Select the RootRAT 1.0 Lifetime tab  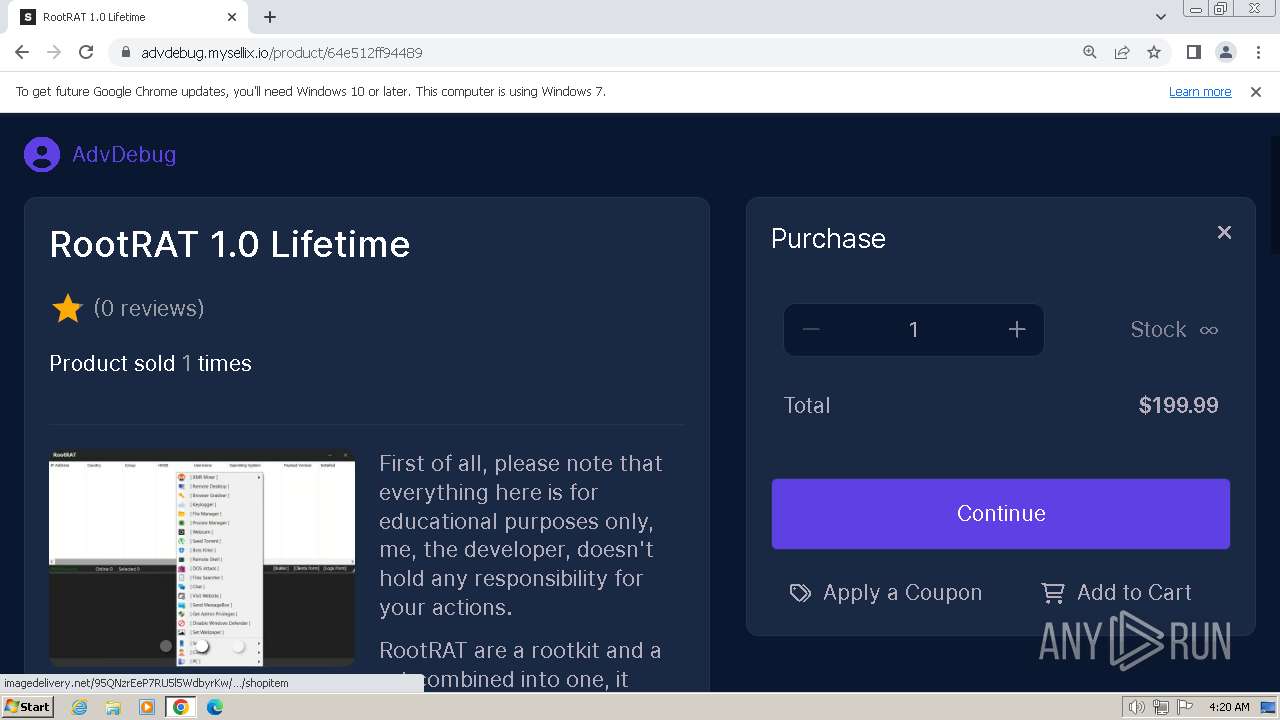(130, 17)
